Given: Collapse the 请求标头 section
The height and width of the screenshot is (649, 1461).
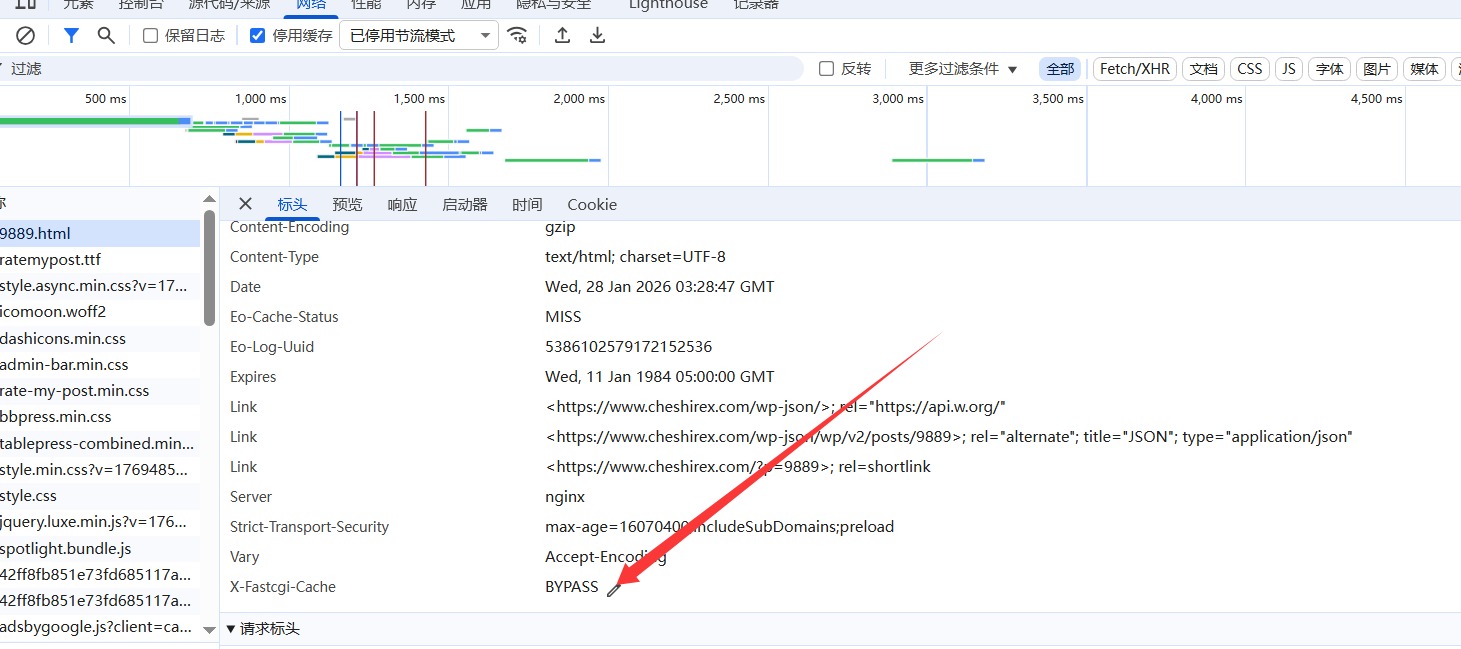Looking at the screenshot, I should pyautogui.click(x=231, y=629).
